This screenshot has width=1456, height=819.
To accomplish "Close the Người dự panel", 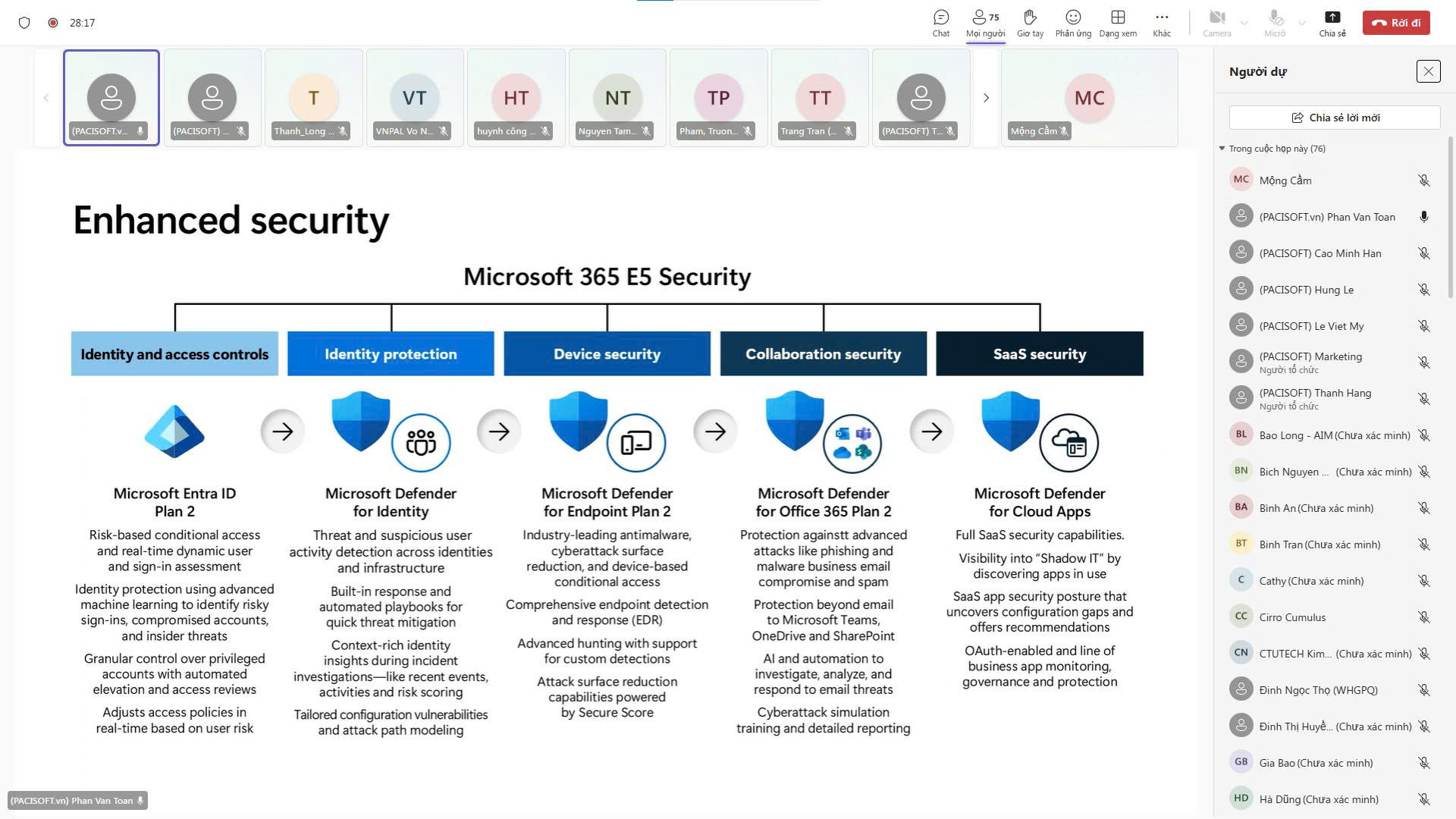I will [x=1428, y=71].
